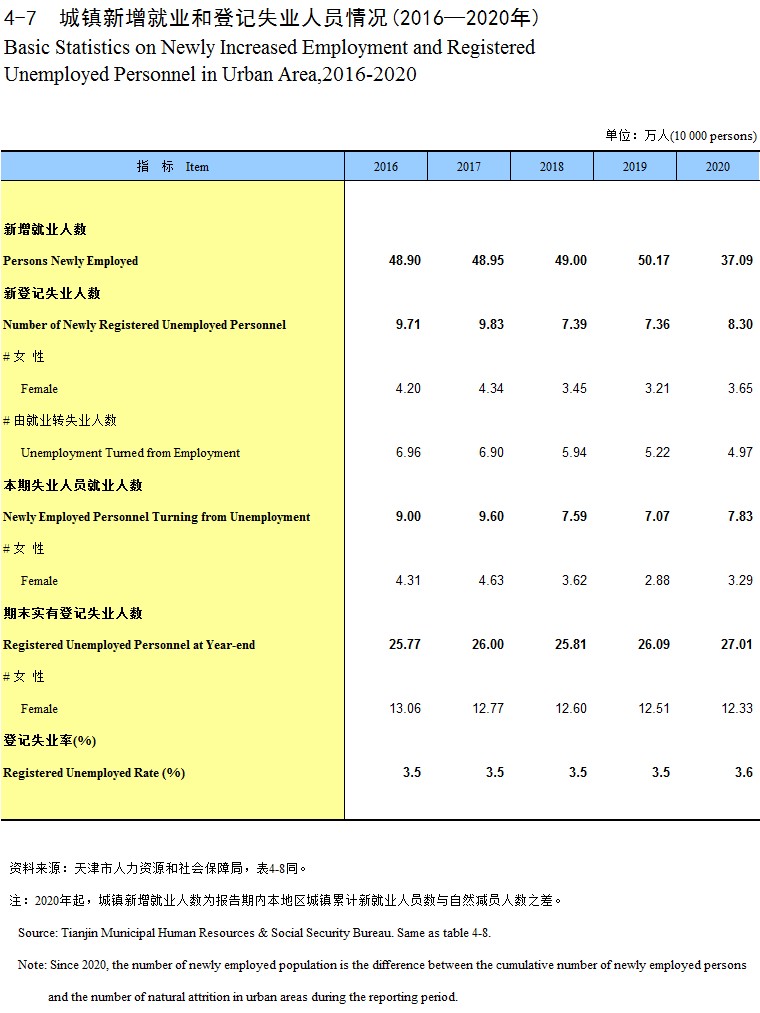Click the 2019 column header
Screen dimensions: 760x1013
pos(635,166)
